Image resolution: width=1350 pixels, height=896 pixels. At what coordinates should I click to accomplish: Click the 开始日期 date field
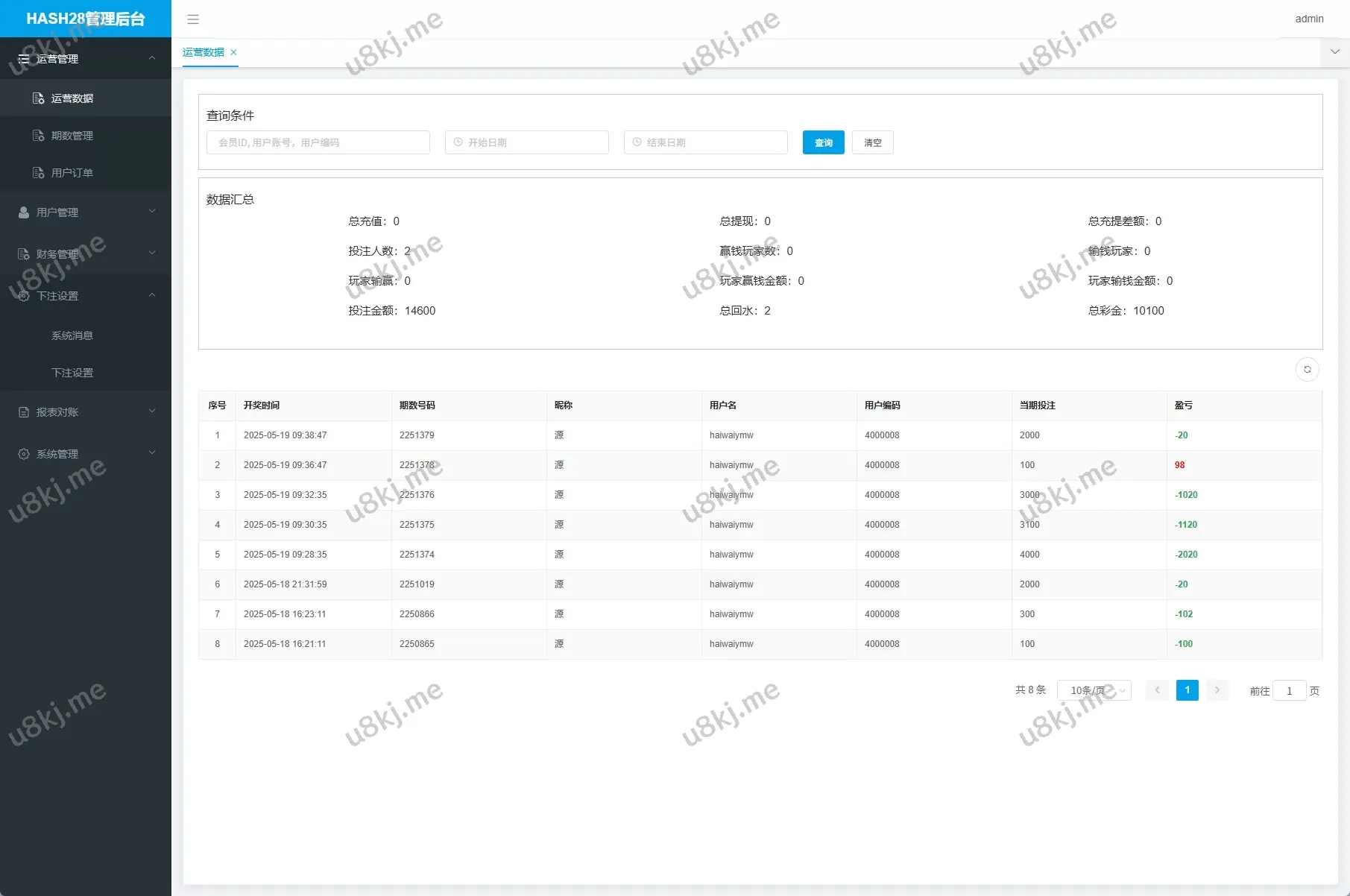(x=527, y=142)
